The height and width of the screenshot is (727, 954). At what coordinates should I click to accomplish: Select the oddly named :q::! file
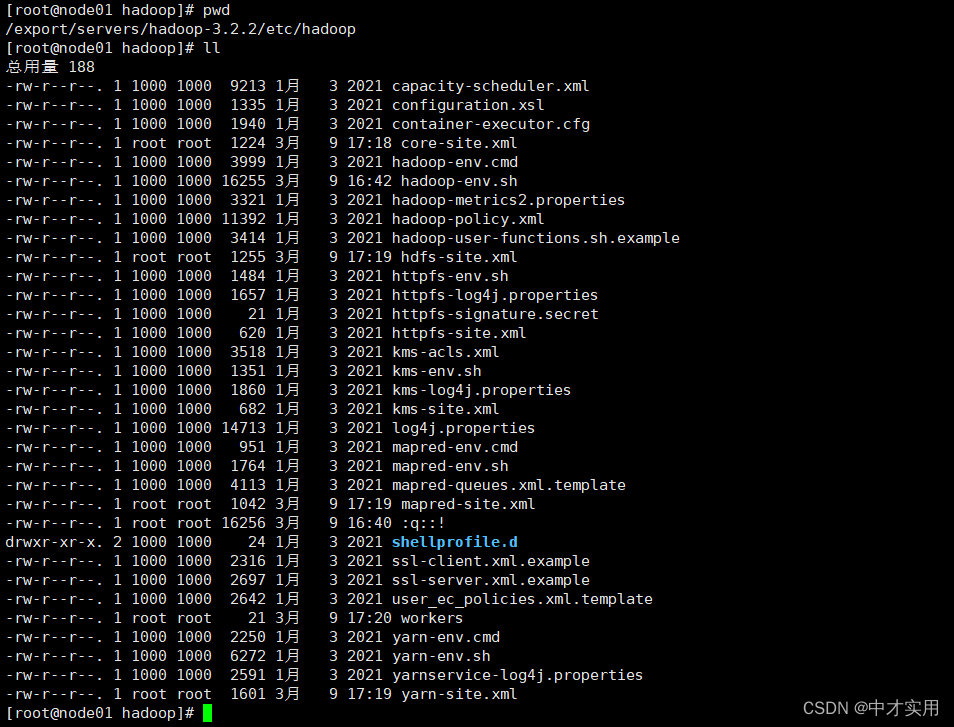point(423,523)
